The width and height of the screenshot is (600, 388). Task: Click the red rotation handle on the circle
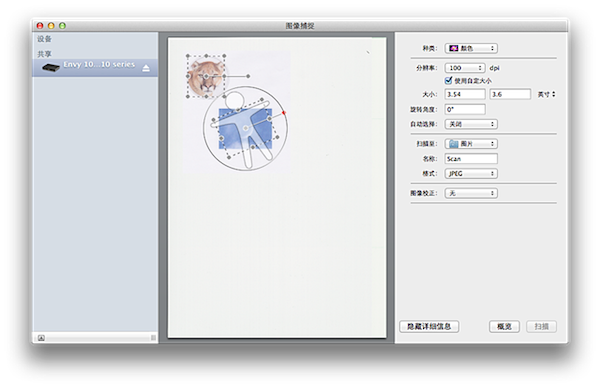click(284, 112)
